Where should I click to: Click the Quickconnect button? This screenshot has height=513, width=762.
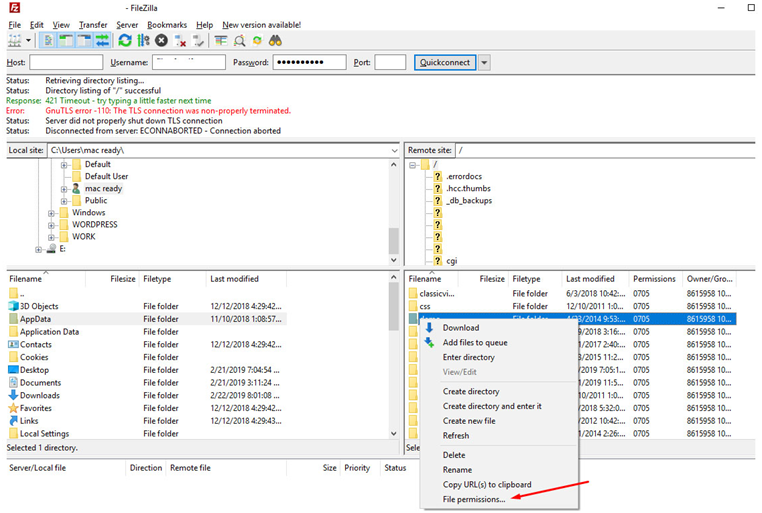pyautogui.click(x=445, y=62)
